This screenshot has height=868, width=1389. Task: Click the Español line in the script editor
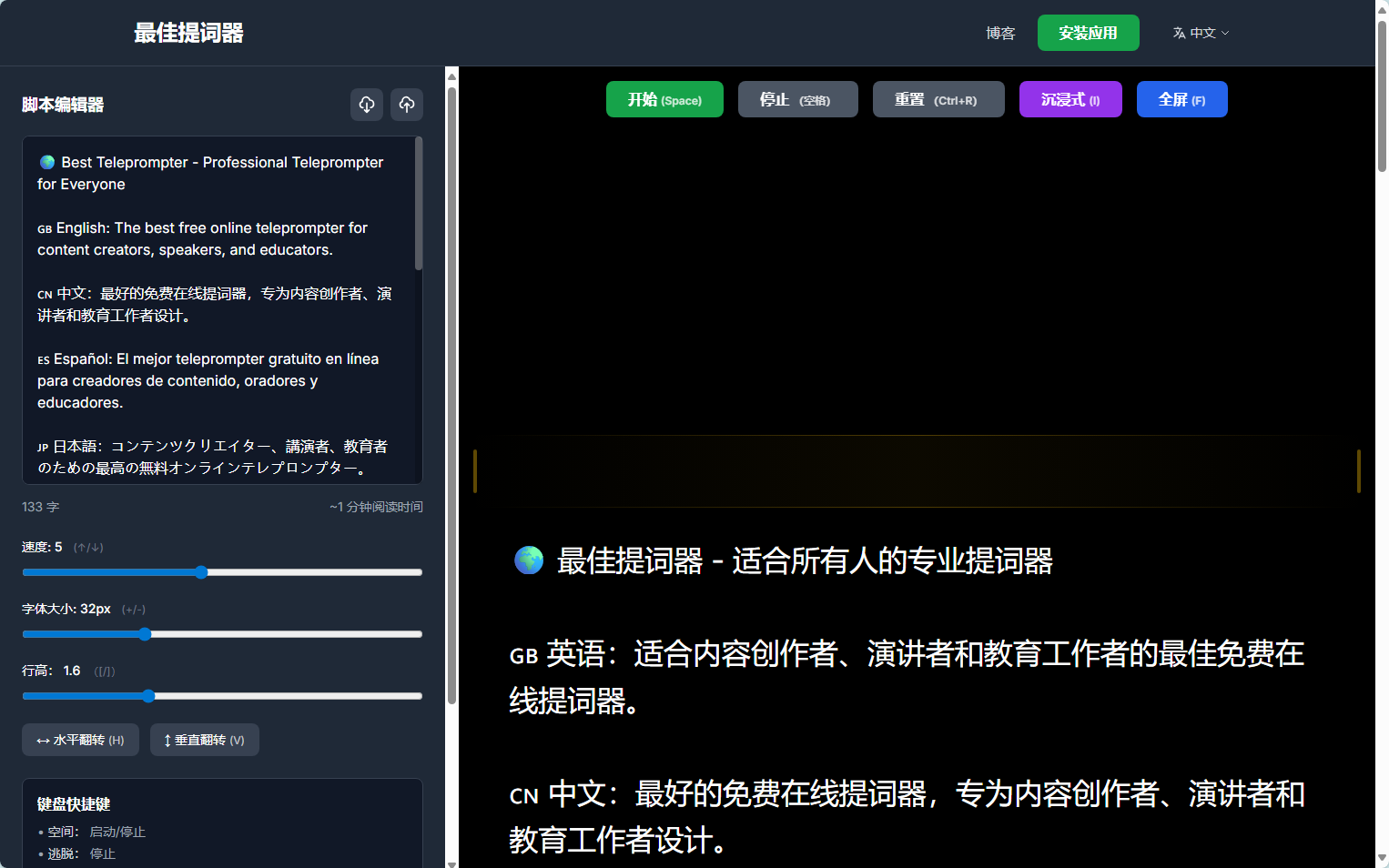coord(208,380)
